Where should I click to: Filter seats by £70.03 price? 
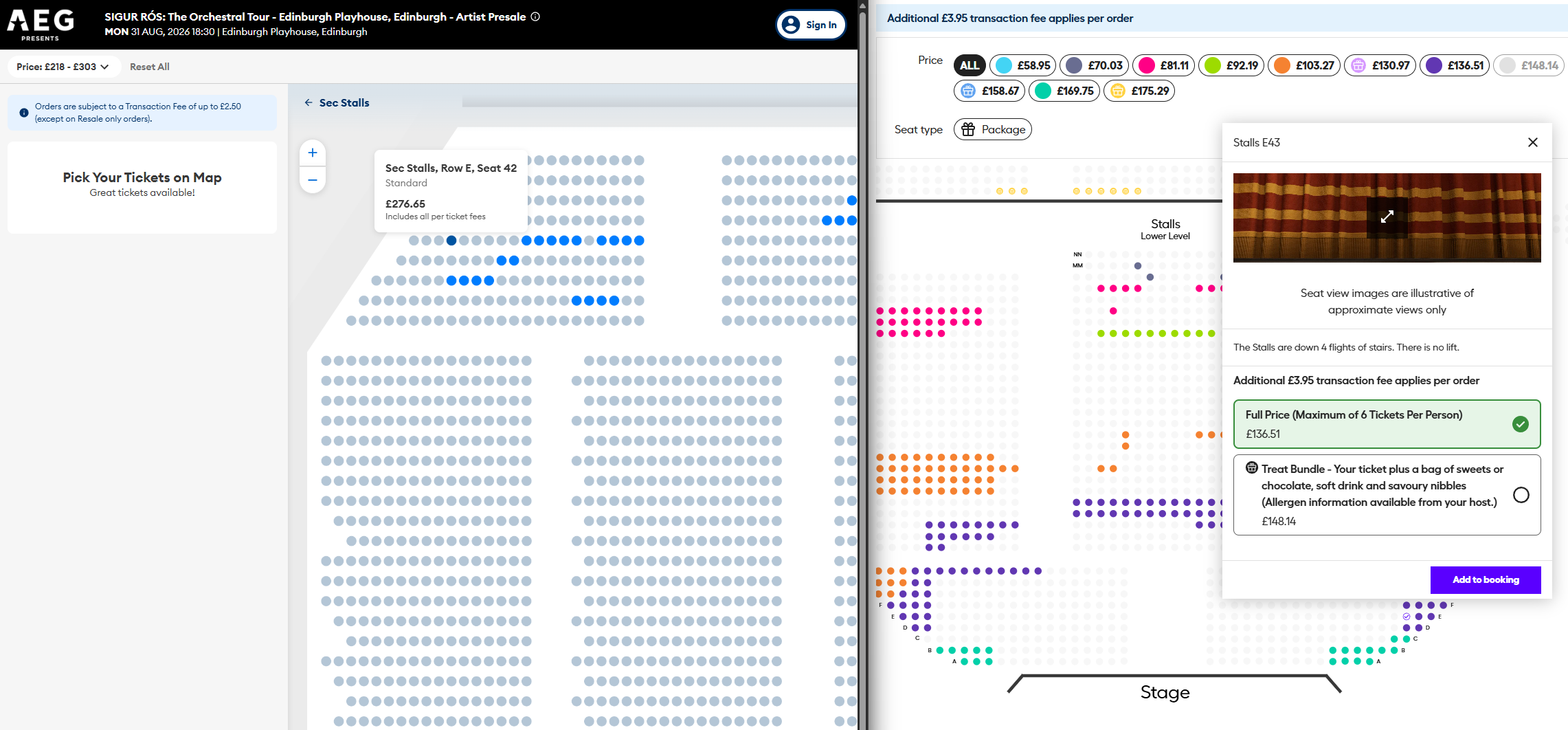(x=1095, y=65)
